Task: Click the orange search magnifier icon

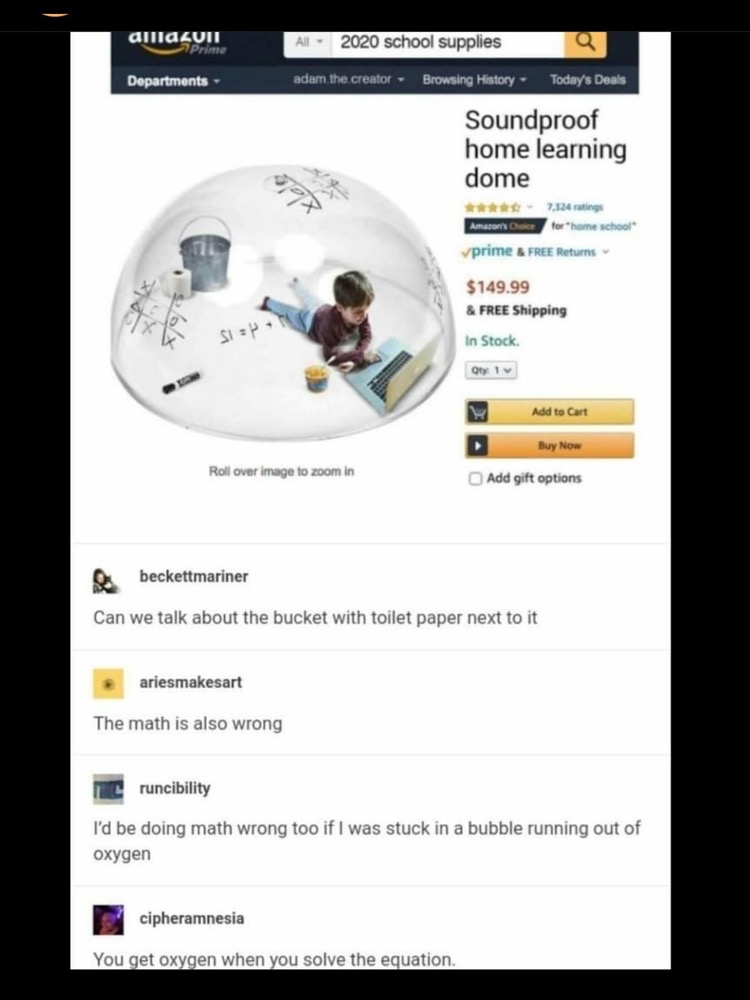Action: pyautogui.click(x=585, y=43)
